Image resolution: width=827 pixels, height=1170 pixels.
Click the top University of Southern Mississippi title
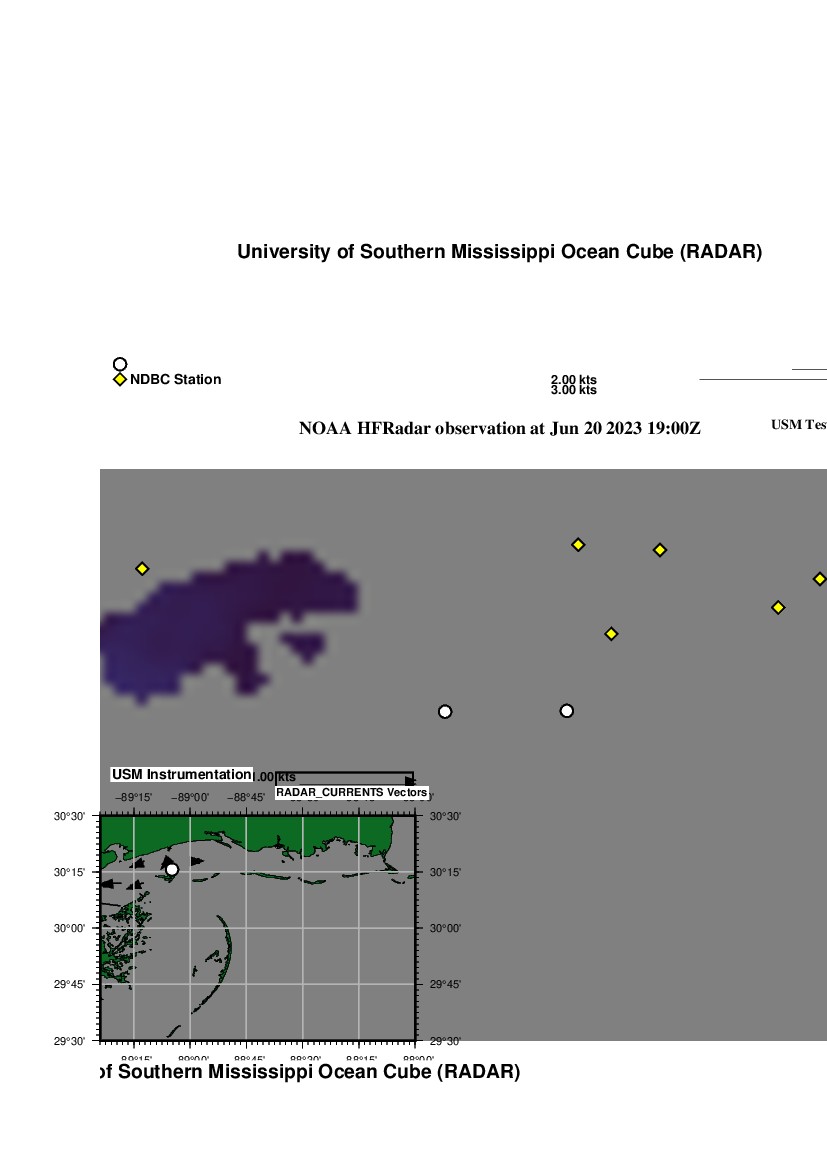[x=499, y=252]
